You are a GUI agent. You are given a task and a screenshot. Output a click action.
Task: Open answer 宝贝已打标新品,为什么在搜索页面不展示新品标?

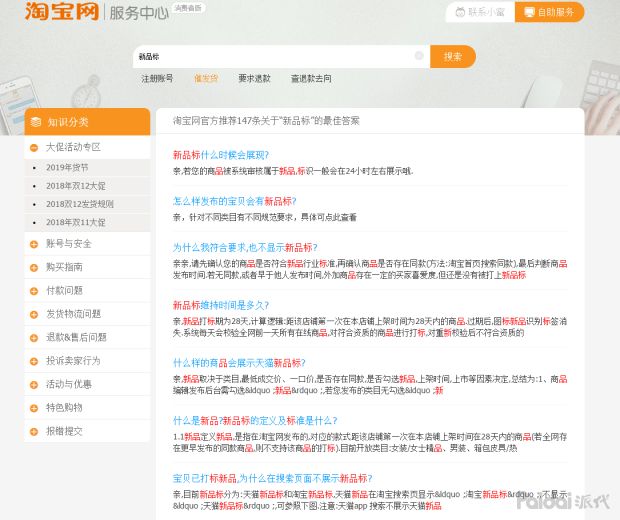click(272, 478)
